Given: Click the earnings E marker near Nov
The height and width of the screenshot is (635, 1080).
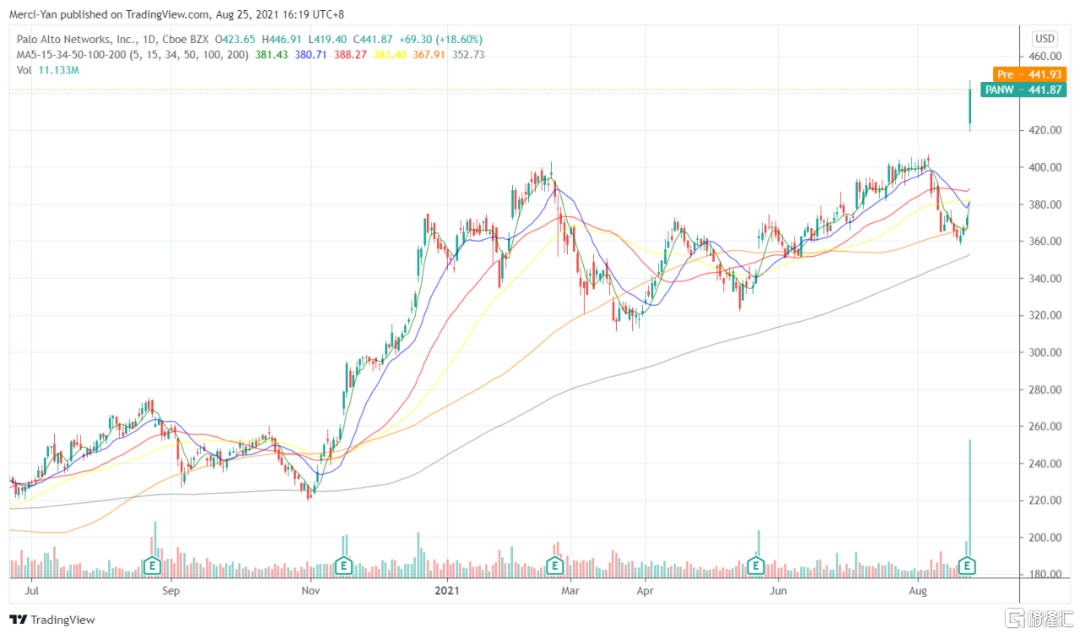Looking at the screenshot, I should pyautogui.click(x=343, y=567).
